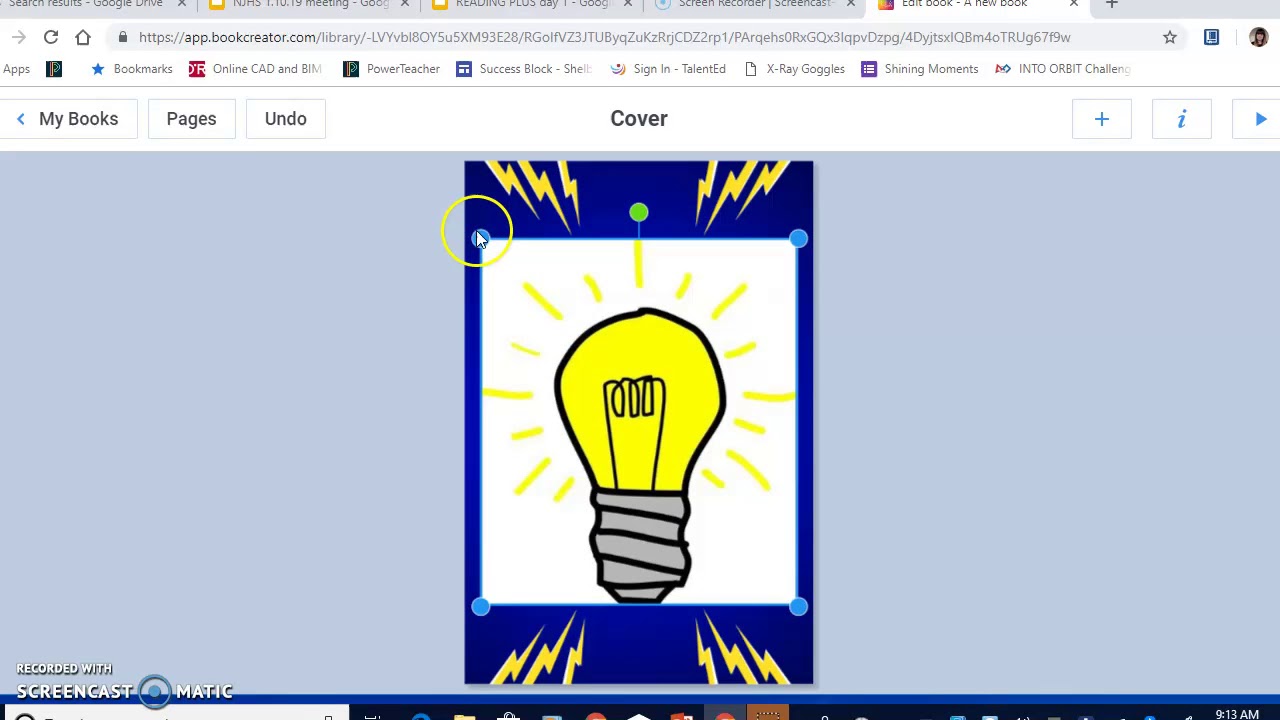Click the bottom-left blue resize handle
Screen dimensions: 1280x720
click(480, 606)
